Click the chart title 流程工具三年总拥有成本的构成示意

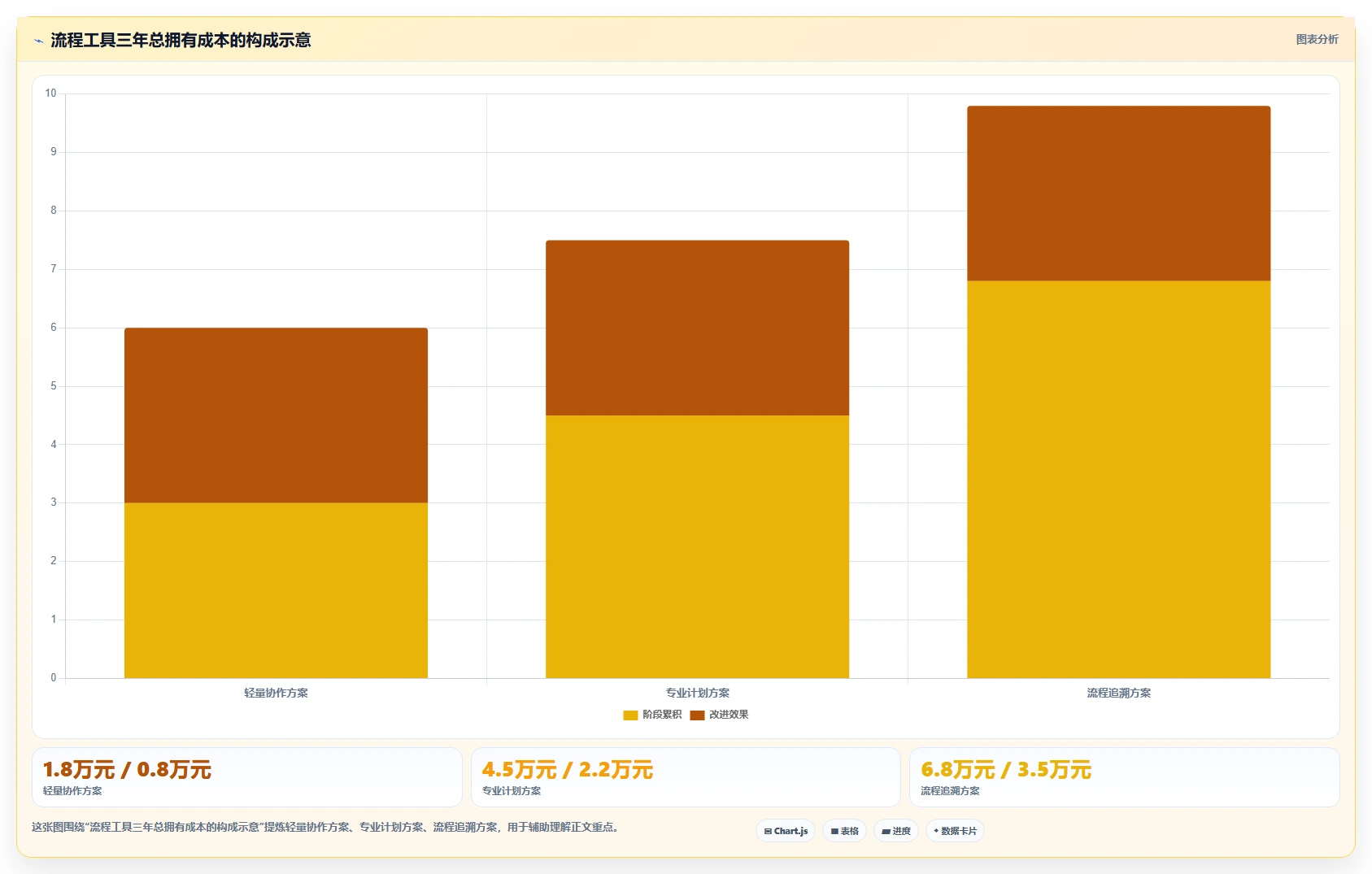coord(181,41)
